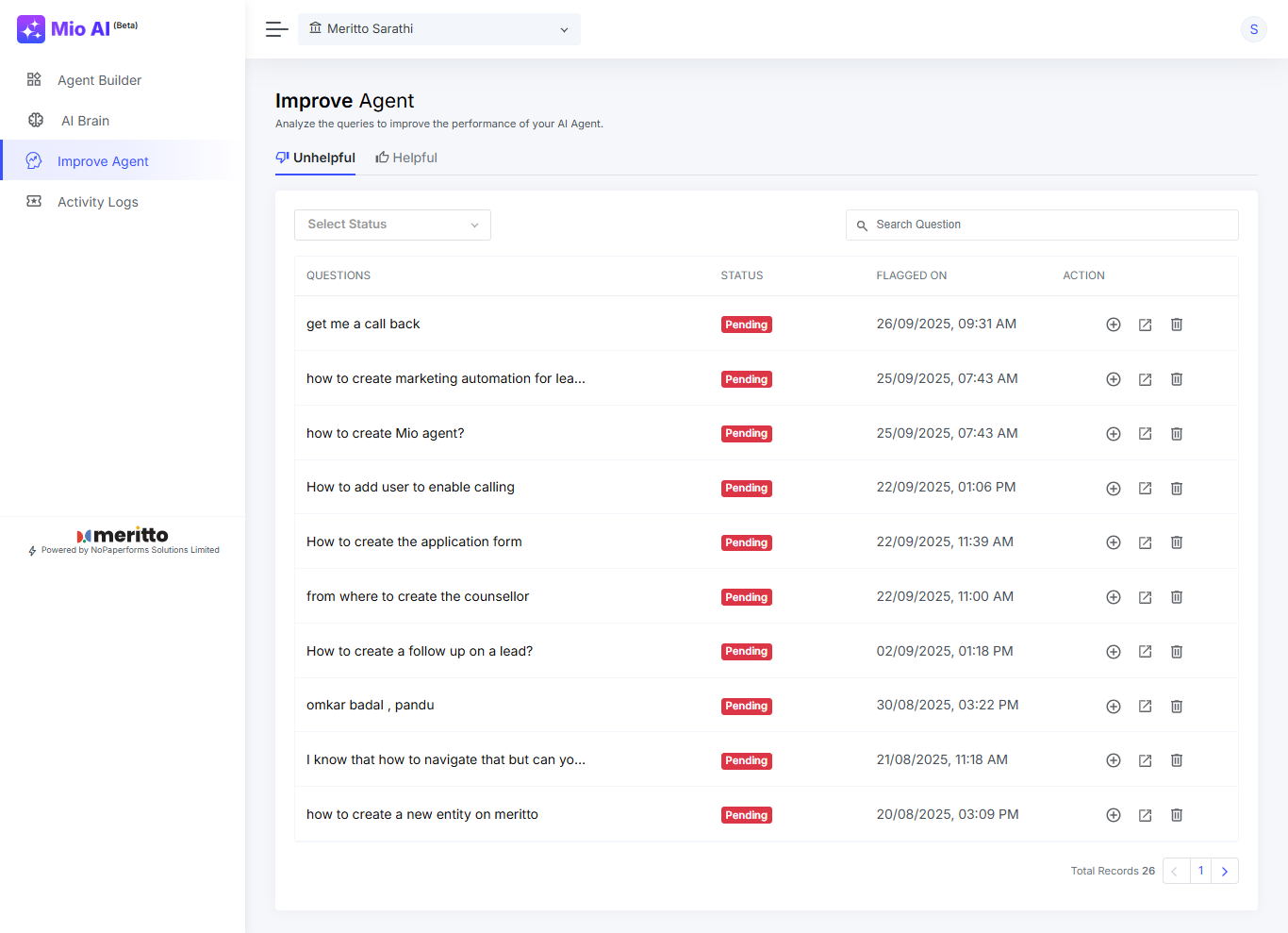This screenshot has width=1288, height=933.
Task: Select the Unhelpful tab
Action: [x=315, y=158]
